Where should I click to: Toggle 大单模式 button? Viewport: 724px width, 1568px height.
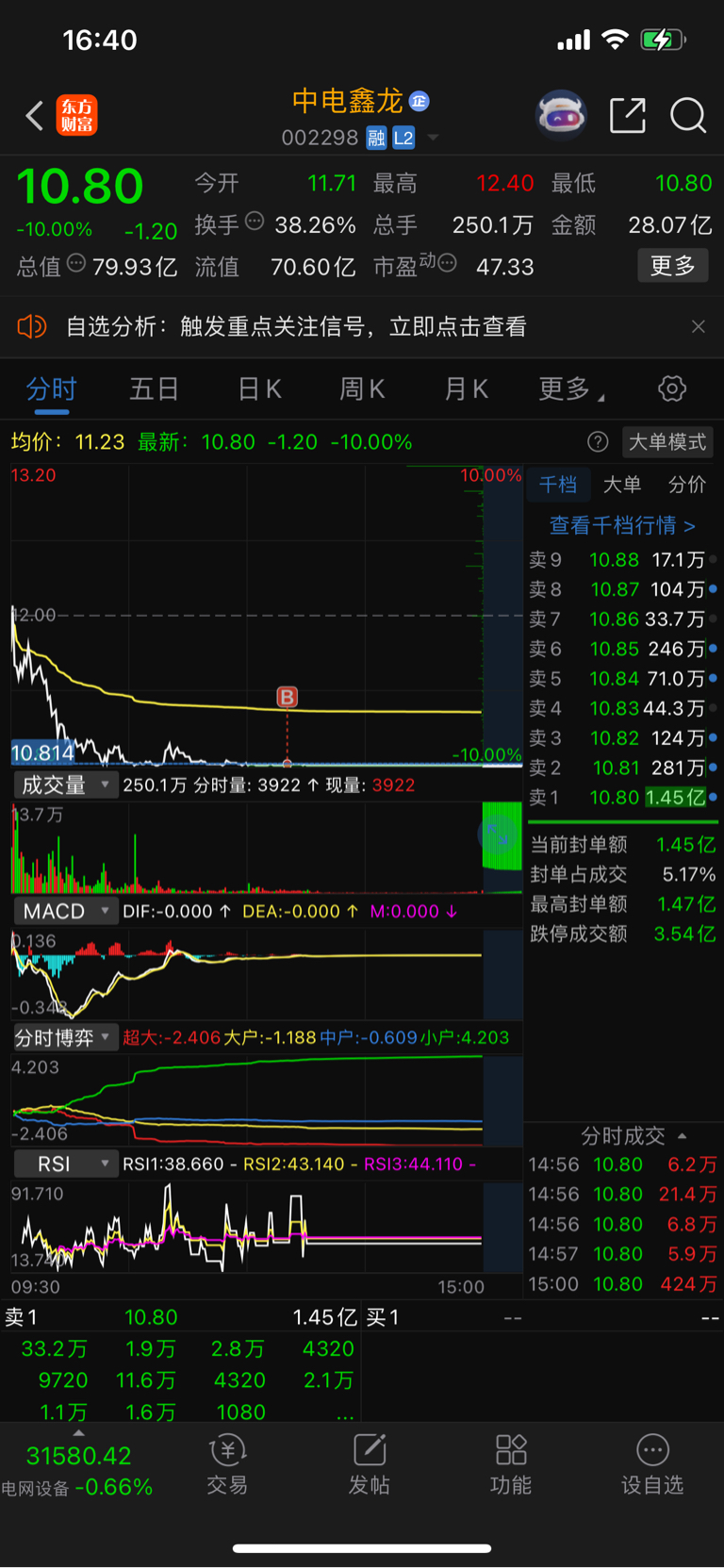[667, 441]
